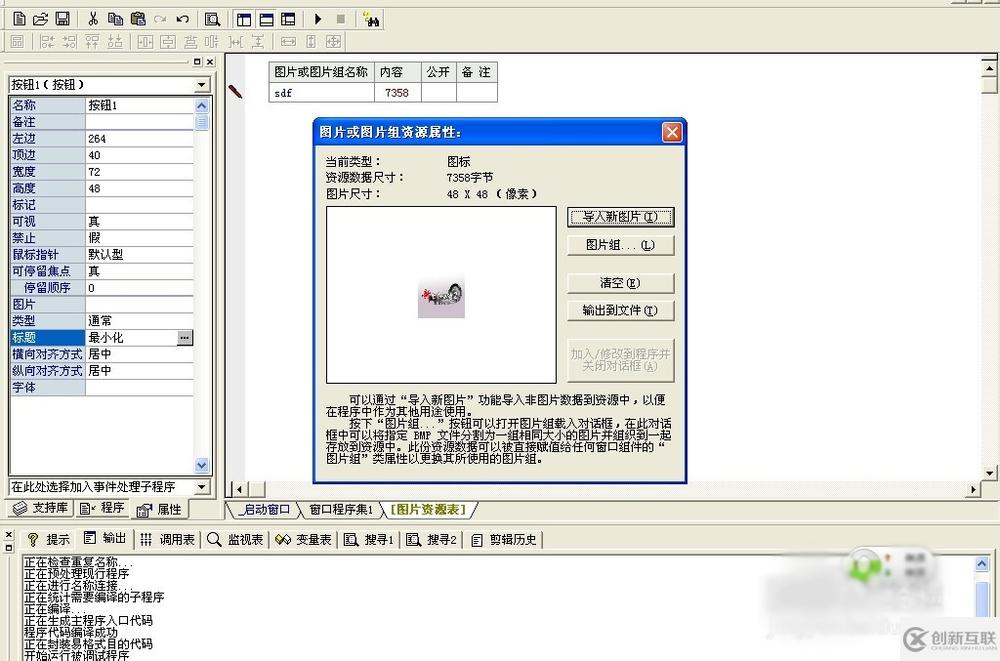Click the first icon in the alignment toolbar
Screen dimensions: 1000x661
coord(18,42)
